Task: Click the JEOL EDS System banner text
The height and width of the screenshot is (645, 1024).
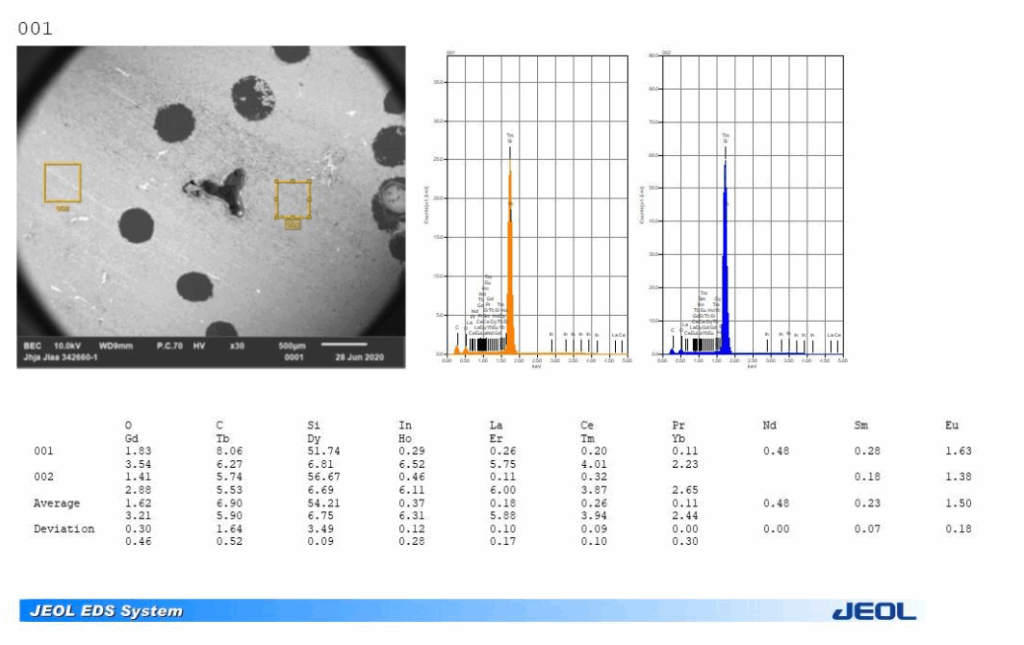Action: pyautogui.click(x=107, y=611)
